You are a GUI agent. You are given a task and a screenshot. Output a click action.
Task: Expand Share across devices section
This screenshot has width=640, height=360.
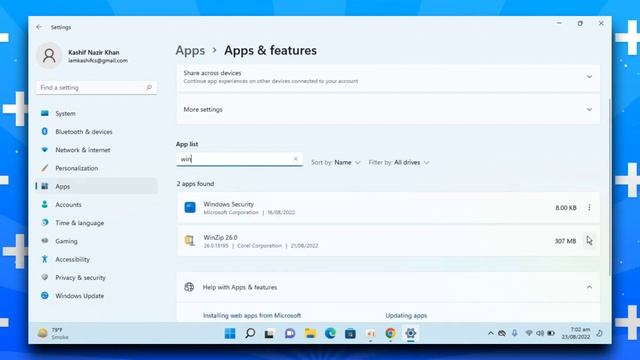pos(589,77)
